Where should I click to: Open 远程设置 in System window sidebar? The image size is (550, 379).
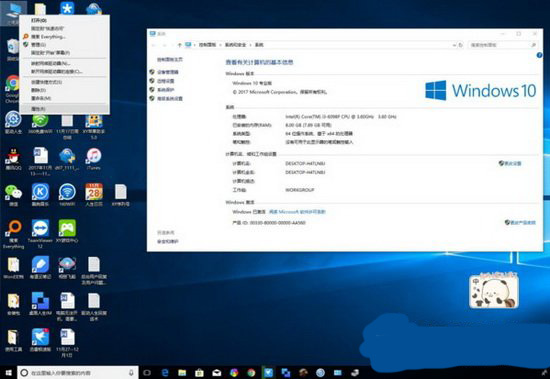pyautogui.click(x=166, y=81)
